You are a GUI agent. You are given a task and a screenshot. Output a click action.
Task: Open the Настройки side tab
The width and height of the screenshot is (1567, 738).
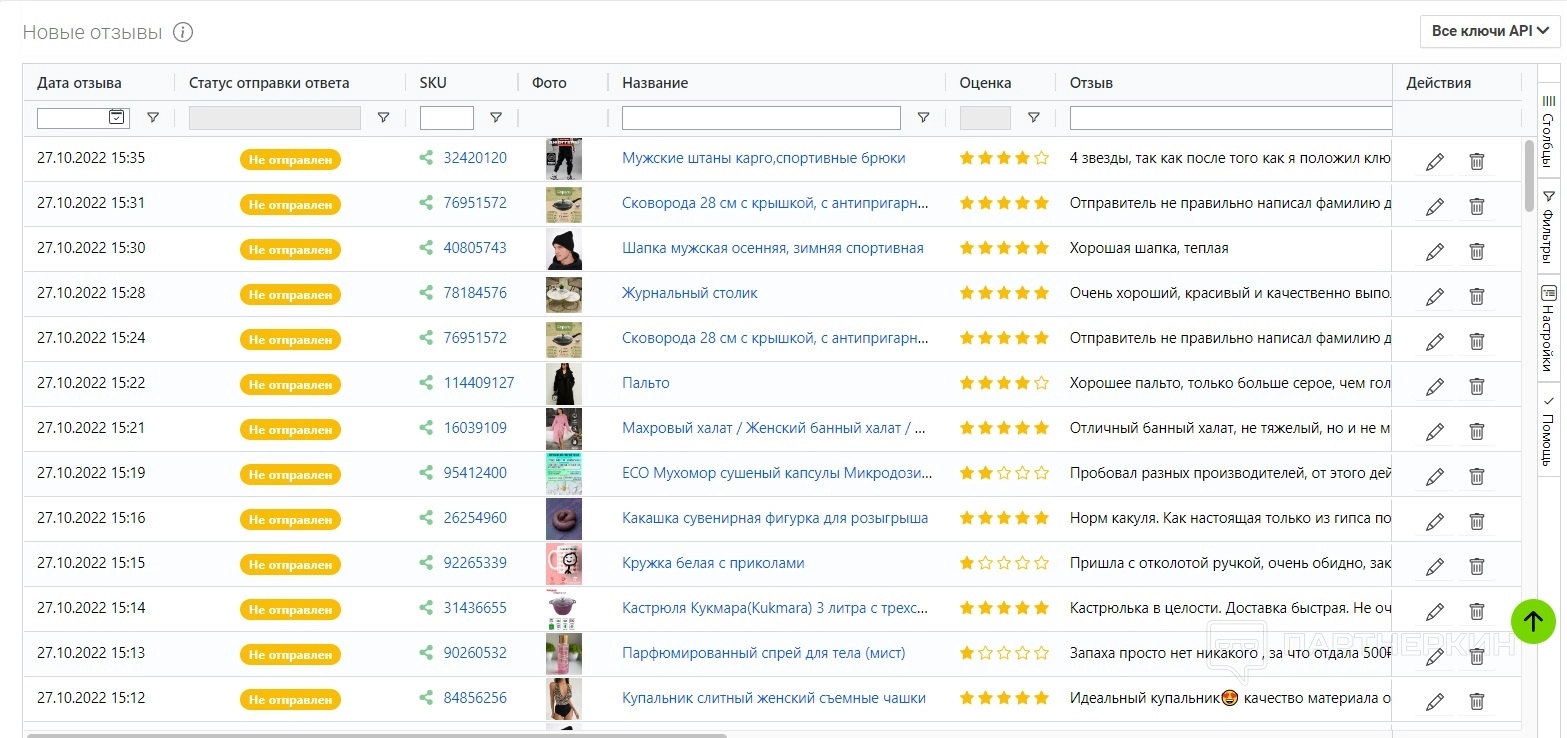coord(1548,326)
